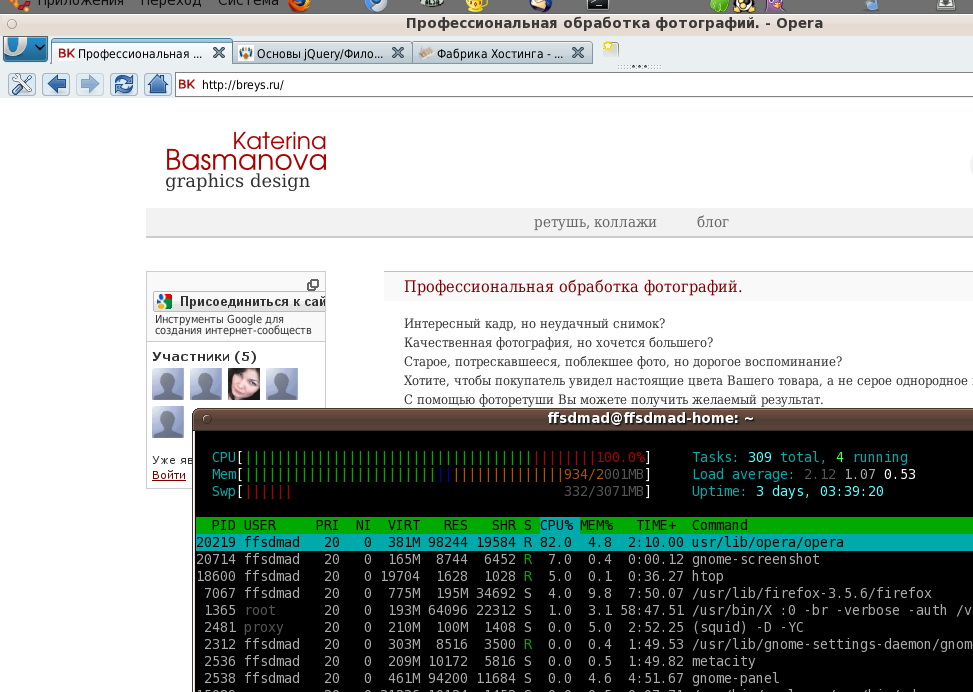The image size is (973, 692).
Task: Pop out the Google widget window icon
Action: click(x=312, y=285)
